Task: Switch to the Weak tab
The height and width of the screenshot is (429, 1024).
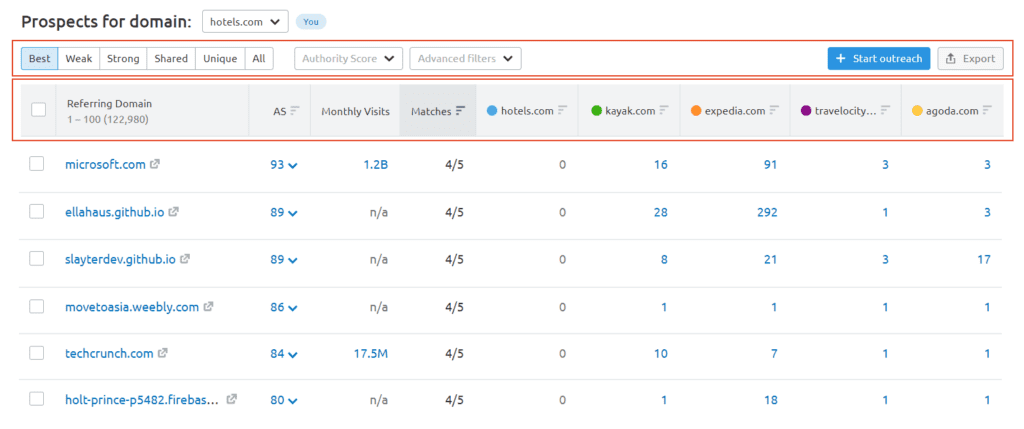Action: pyautogui.click(x=78, y=58)
